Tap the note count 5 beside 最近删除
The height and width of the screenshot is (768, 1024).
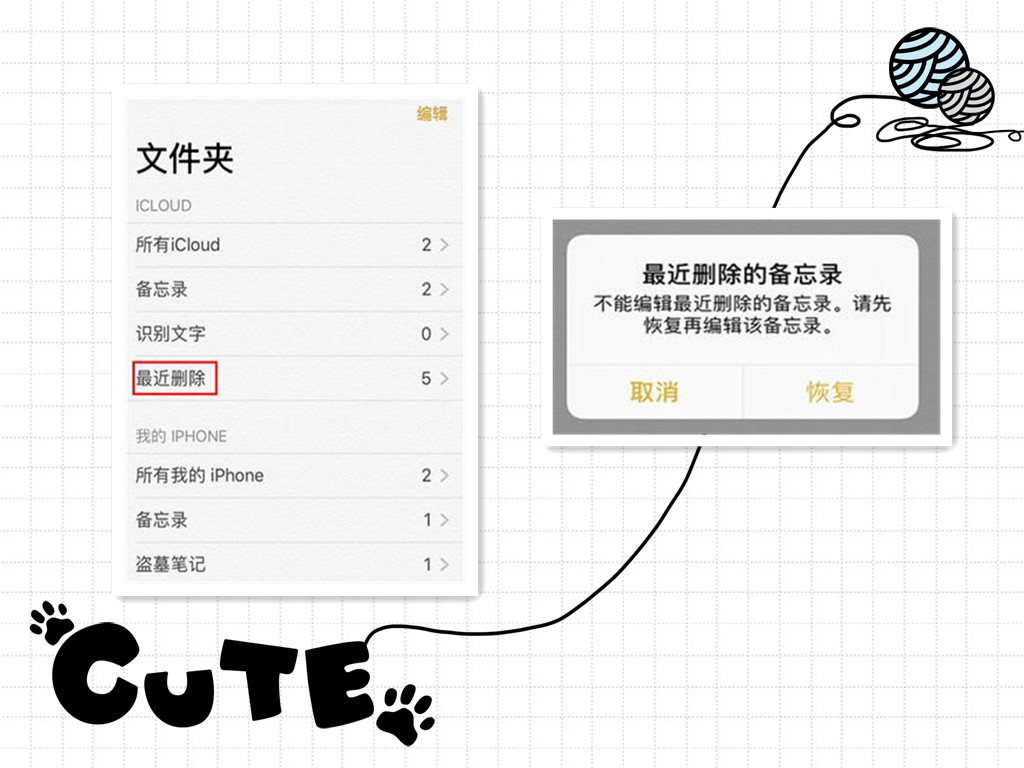coord(426,378)
